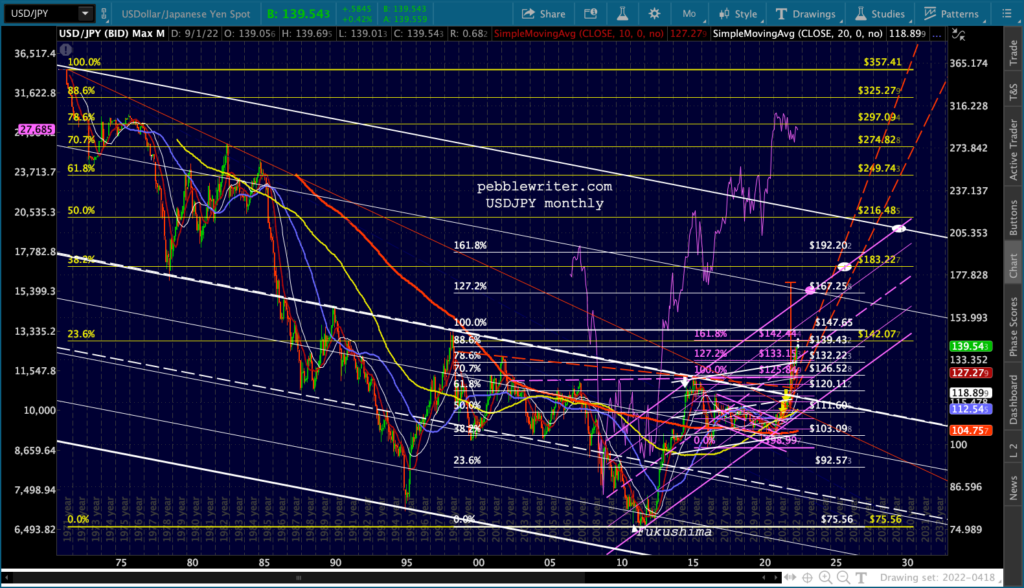Click the SimpleMovingAvg (CLOSE, 10, 0, no) label
Screen dimensions: 1024x588
point(579,34)
